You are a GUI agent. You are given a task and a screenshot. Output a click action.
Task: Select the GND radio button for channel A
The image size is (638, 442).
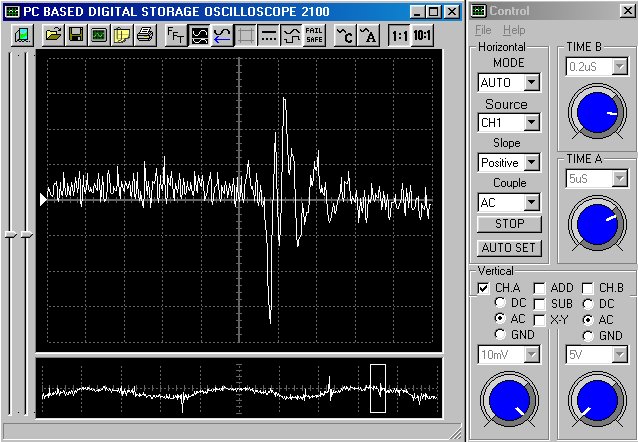pos(501,336)
